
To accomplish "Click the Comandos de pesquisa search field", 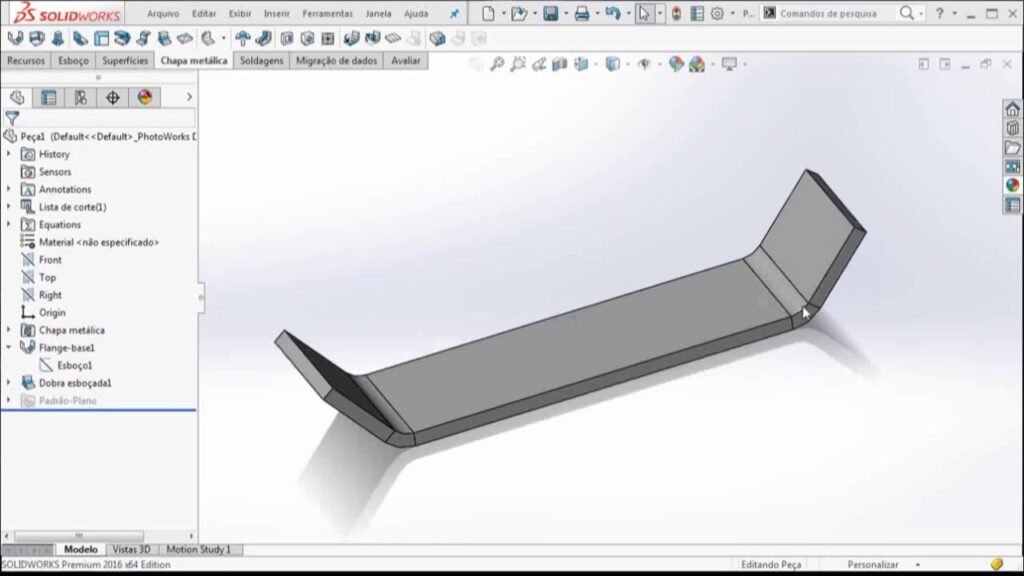I will pos(835,14).
